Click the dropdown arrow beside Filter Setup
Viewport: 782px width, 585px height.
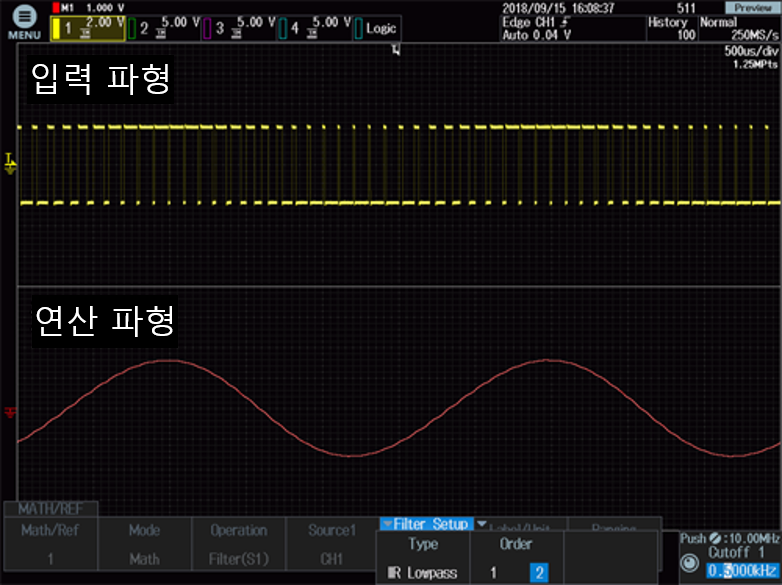(482, 524)
